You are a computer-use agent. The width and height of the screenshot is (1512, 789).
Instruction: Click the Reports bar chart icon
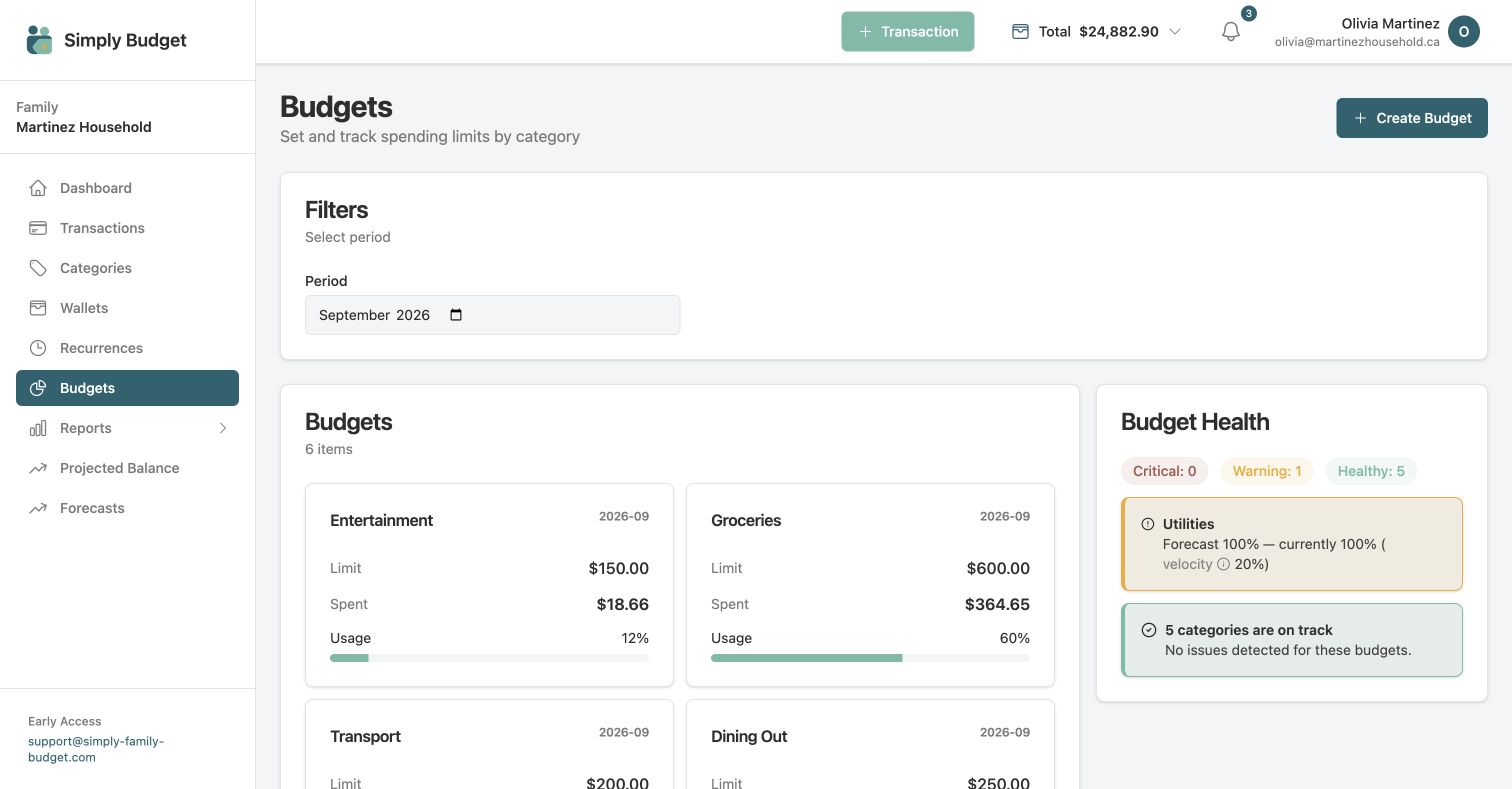38,428
